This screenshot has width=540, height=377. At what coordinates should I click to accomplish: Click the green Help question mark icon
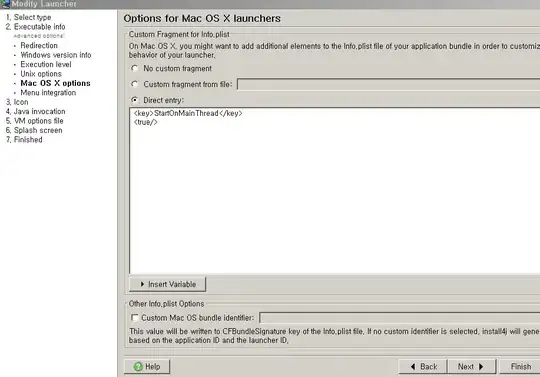(x=138, y=367)
